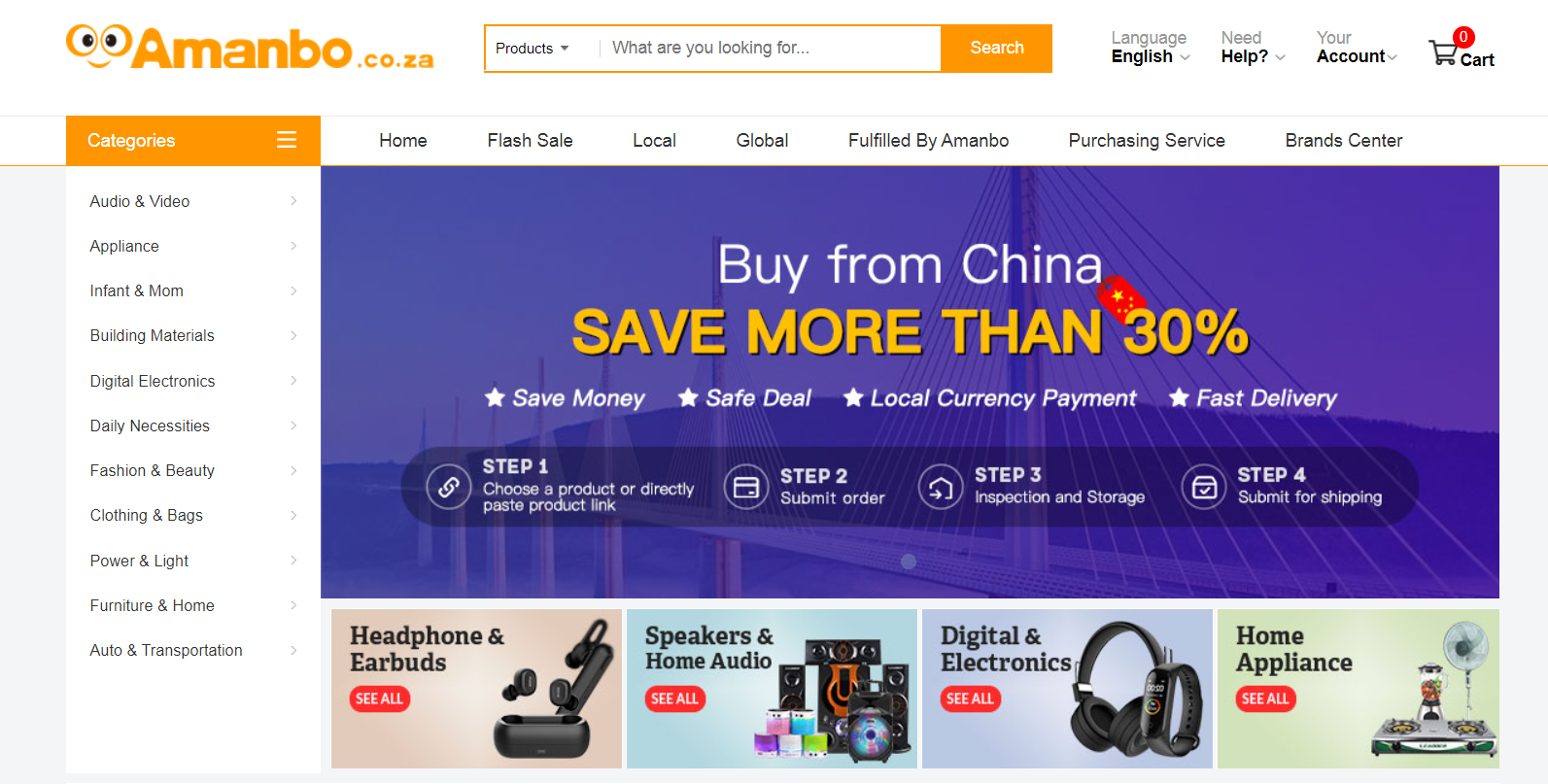Click the Amanbo owl logo
1548x784 pixels.
[99, 46]
